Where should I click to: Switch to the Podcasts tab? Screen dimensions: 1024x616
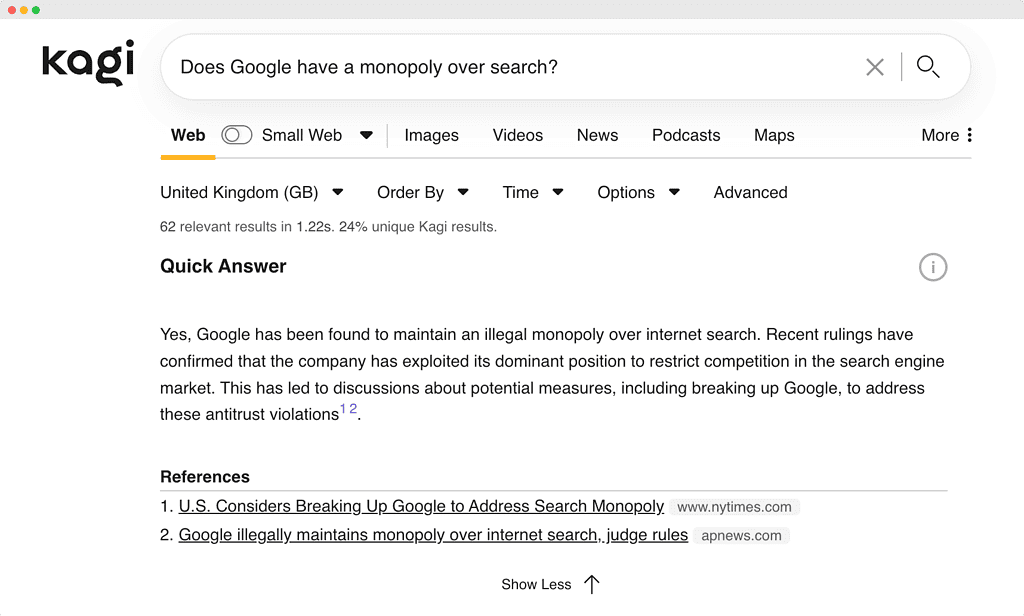pos(685,135)
